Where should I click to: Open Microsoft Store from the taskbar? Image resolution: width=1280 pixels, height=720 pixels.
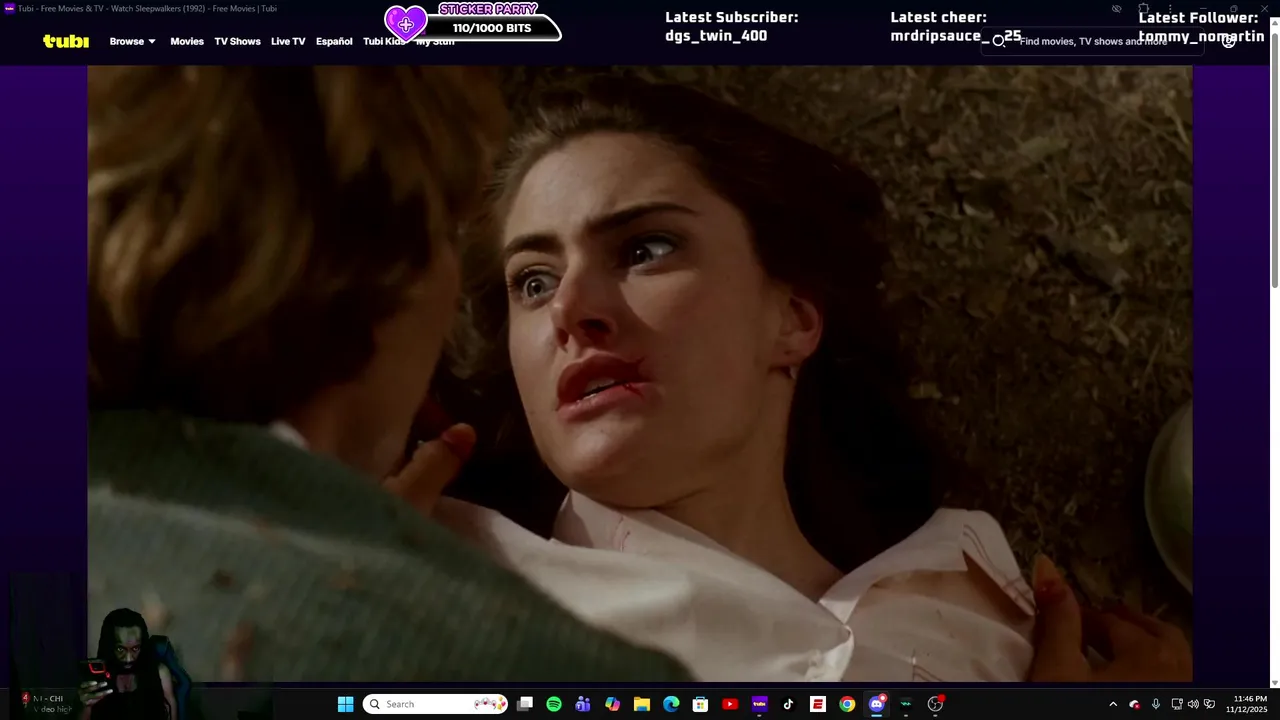[x=700, y=704]
